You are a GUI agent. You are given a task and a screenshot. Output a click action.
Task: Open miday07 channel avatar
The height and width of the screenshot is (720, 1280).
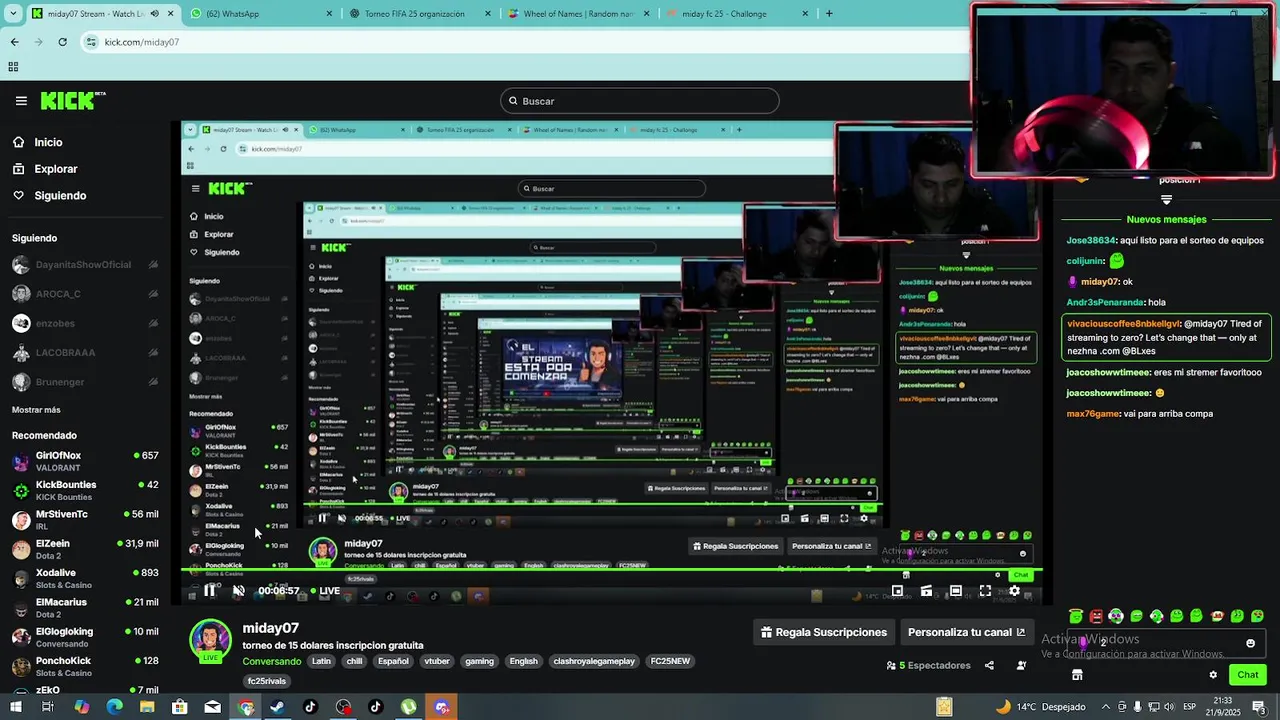tap(211, 641)
